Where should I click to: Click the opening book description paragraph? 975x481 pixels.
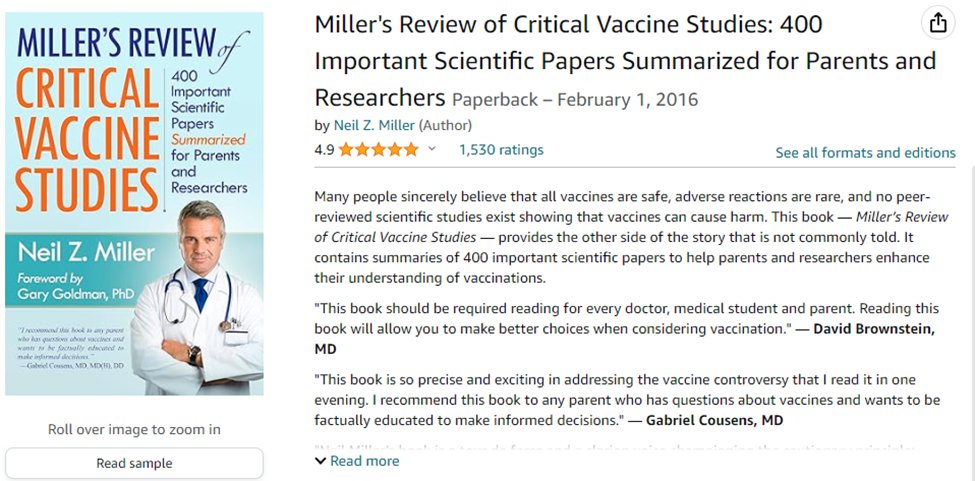627,237
